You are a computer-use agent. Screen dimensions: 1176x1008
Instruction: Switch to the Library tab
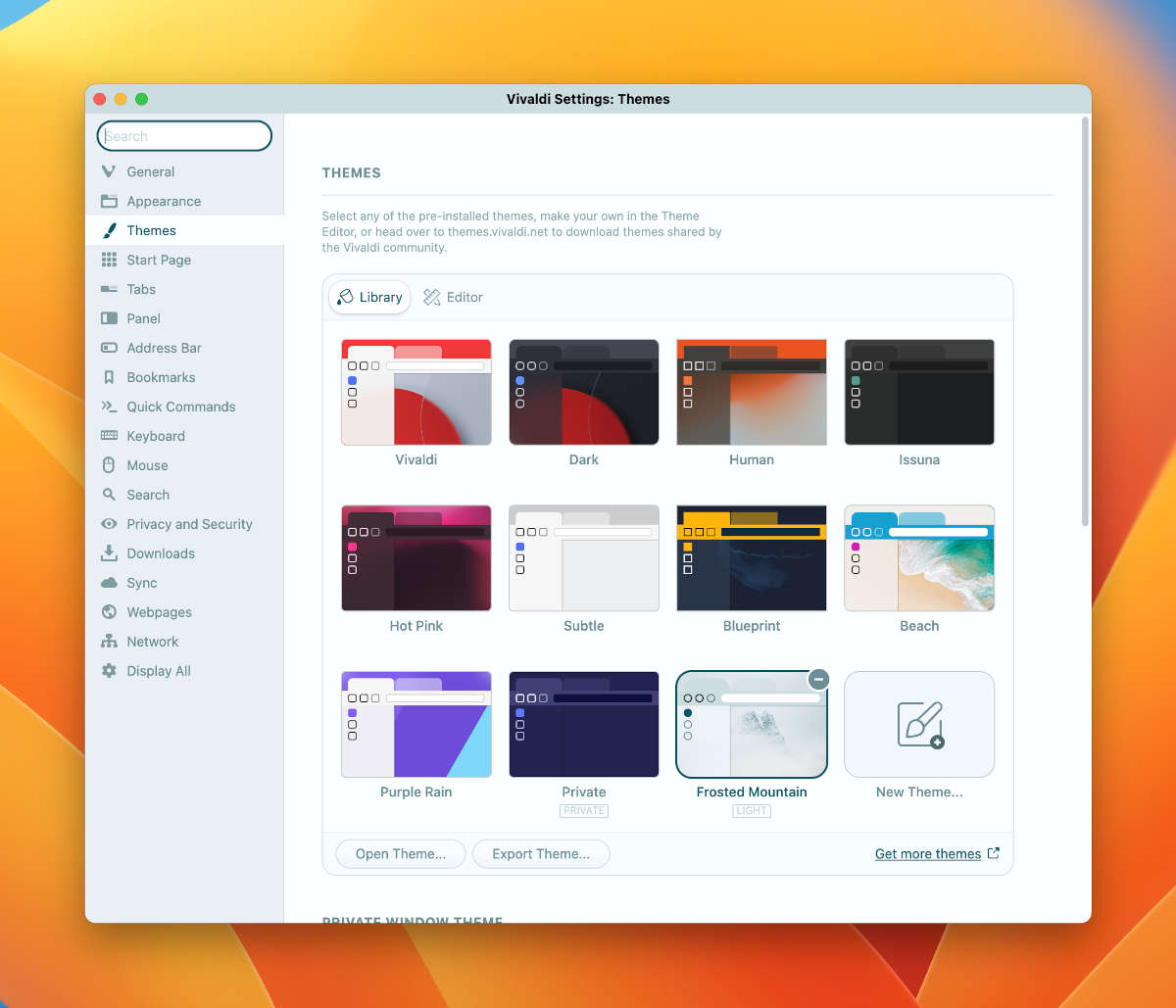pyautogui.click(x=369, y=297)
